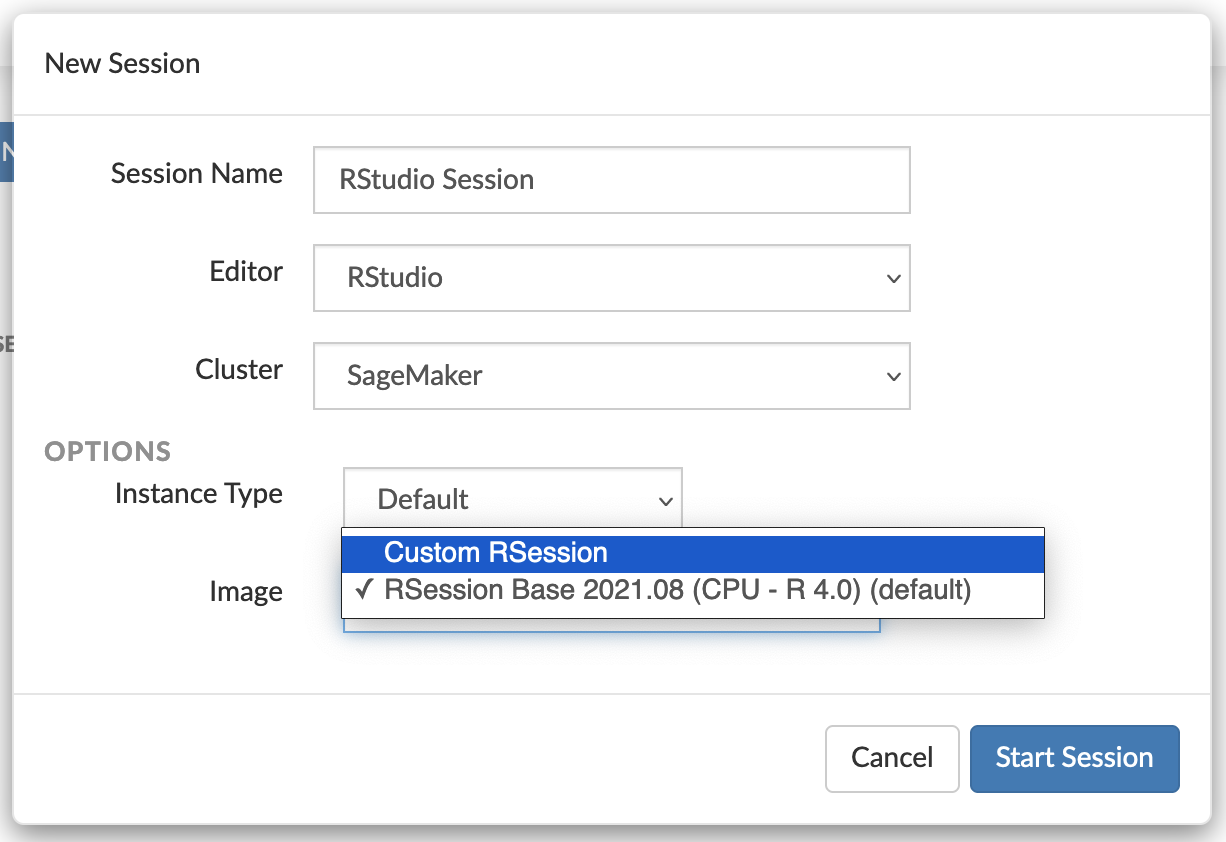The image size is (1226, 842).
Task: Expand the Instance Type Default dropdown
Action: [x=512, y=498]
